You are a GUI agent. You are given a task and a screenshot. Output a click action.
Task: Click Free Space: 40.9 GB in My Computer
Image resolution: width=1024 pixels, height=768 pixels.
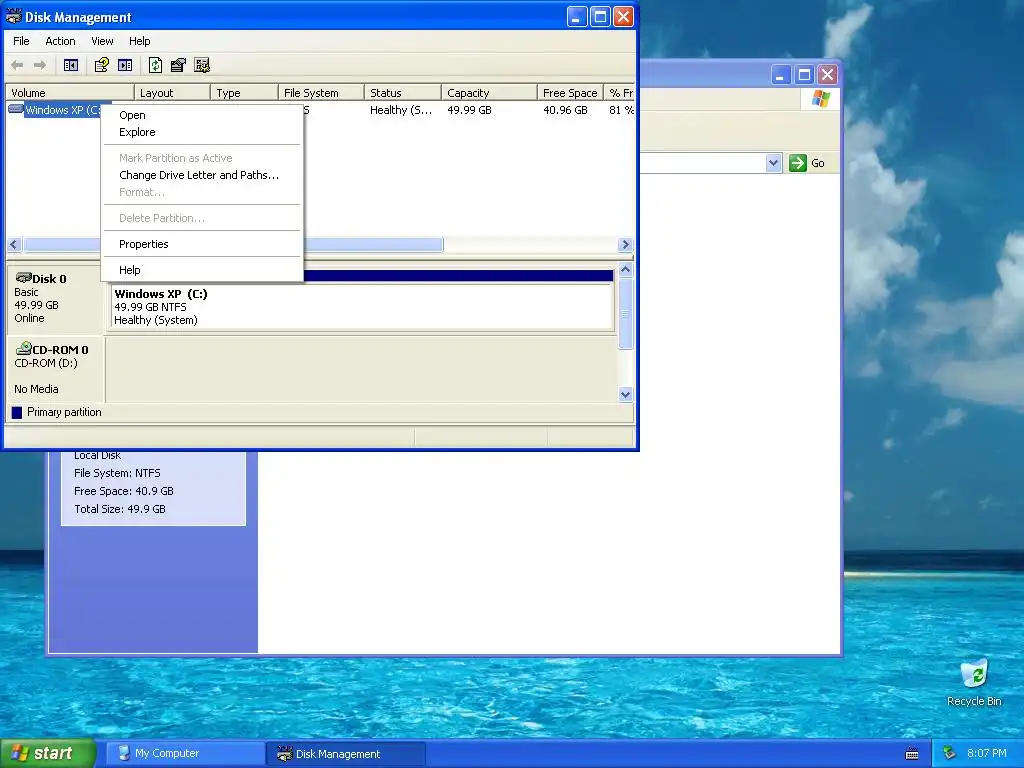(123, 490)
